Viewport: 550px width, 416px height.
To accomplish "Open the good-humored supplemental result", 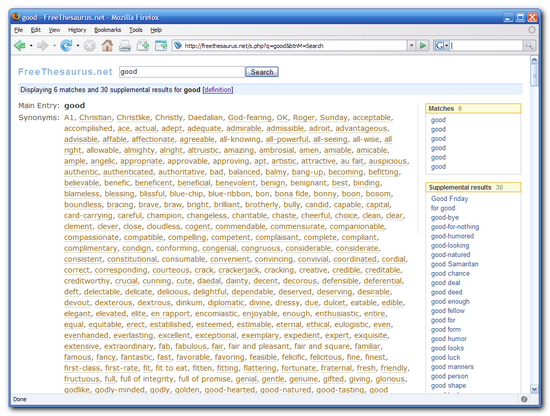I will point(452,236).
